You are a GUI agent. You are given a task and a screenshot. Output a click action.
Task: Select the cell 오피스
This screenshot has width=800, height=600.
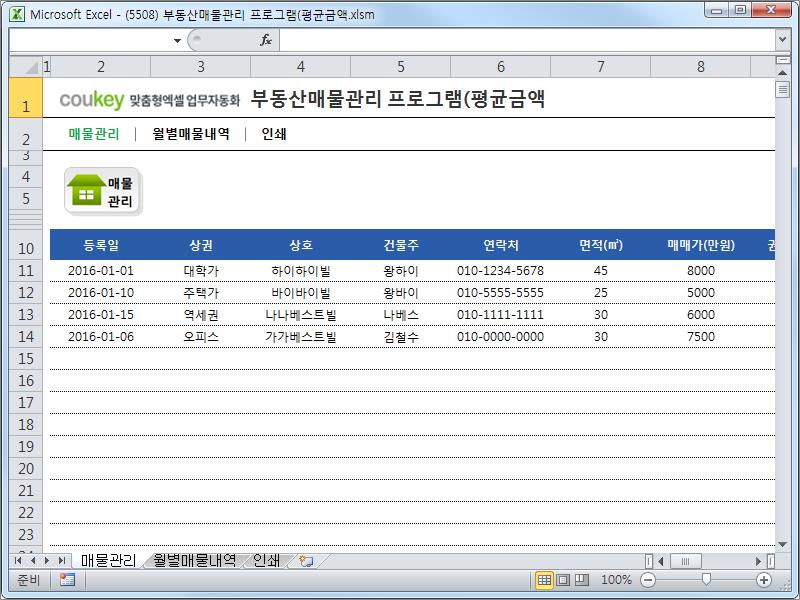pyautogui.click(x=201, y=337)
